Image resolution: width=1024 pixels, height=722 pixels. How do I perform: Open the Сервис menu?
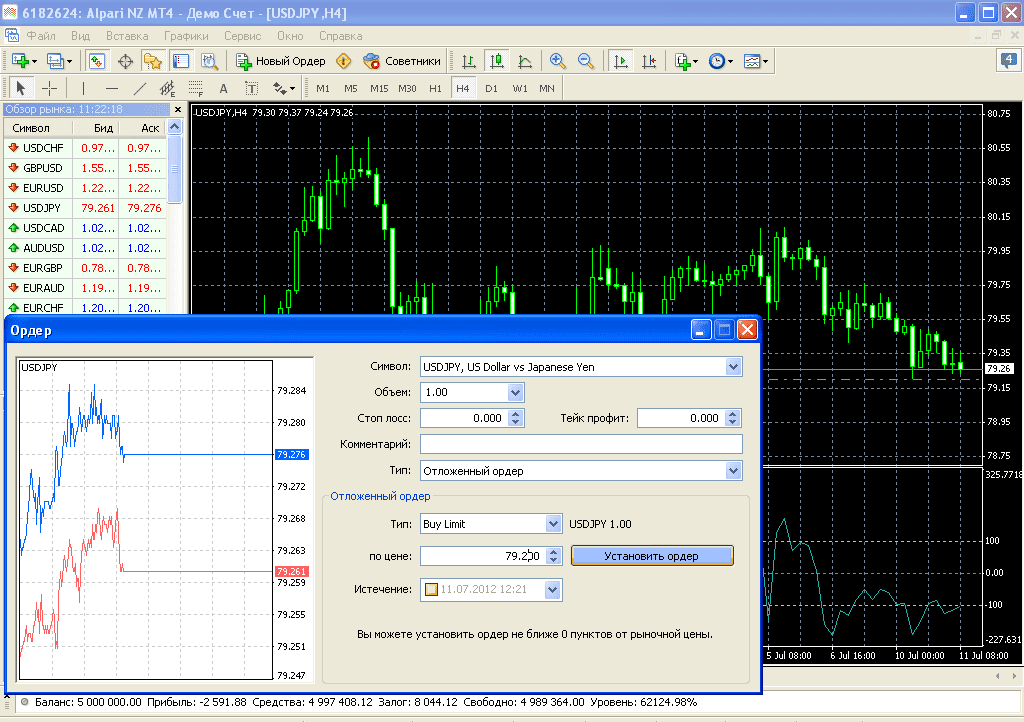point(243,35)
